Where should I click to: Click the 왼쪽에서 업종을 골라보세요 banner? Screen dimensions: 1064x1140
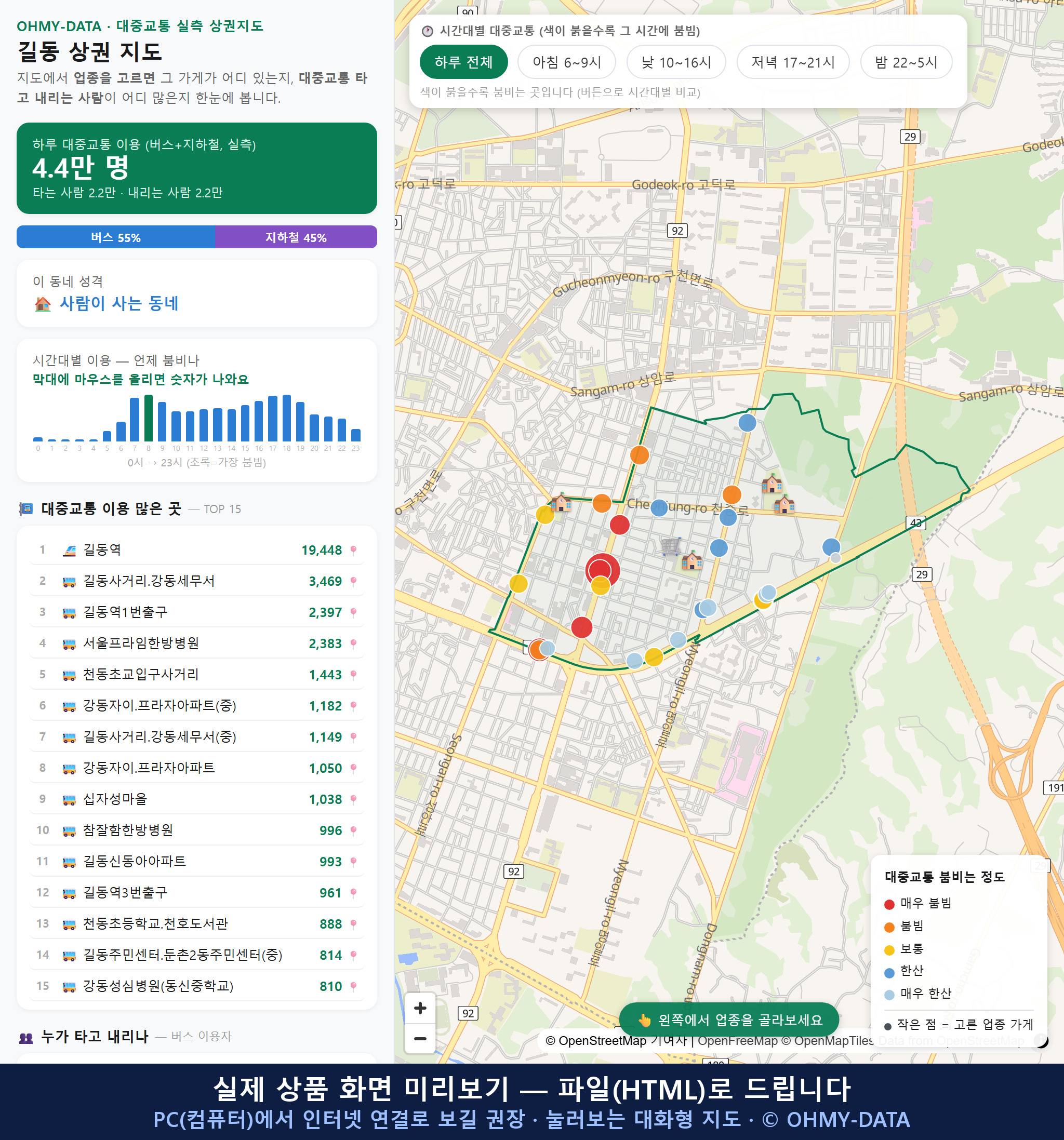coord(729,1020)
